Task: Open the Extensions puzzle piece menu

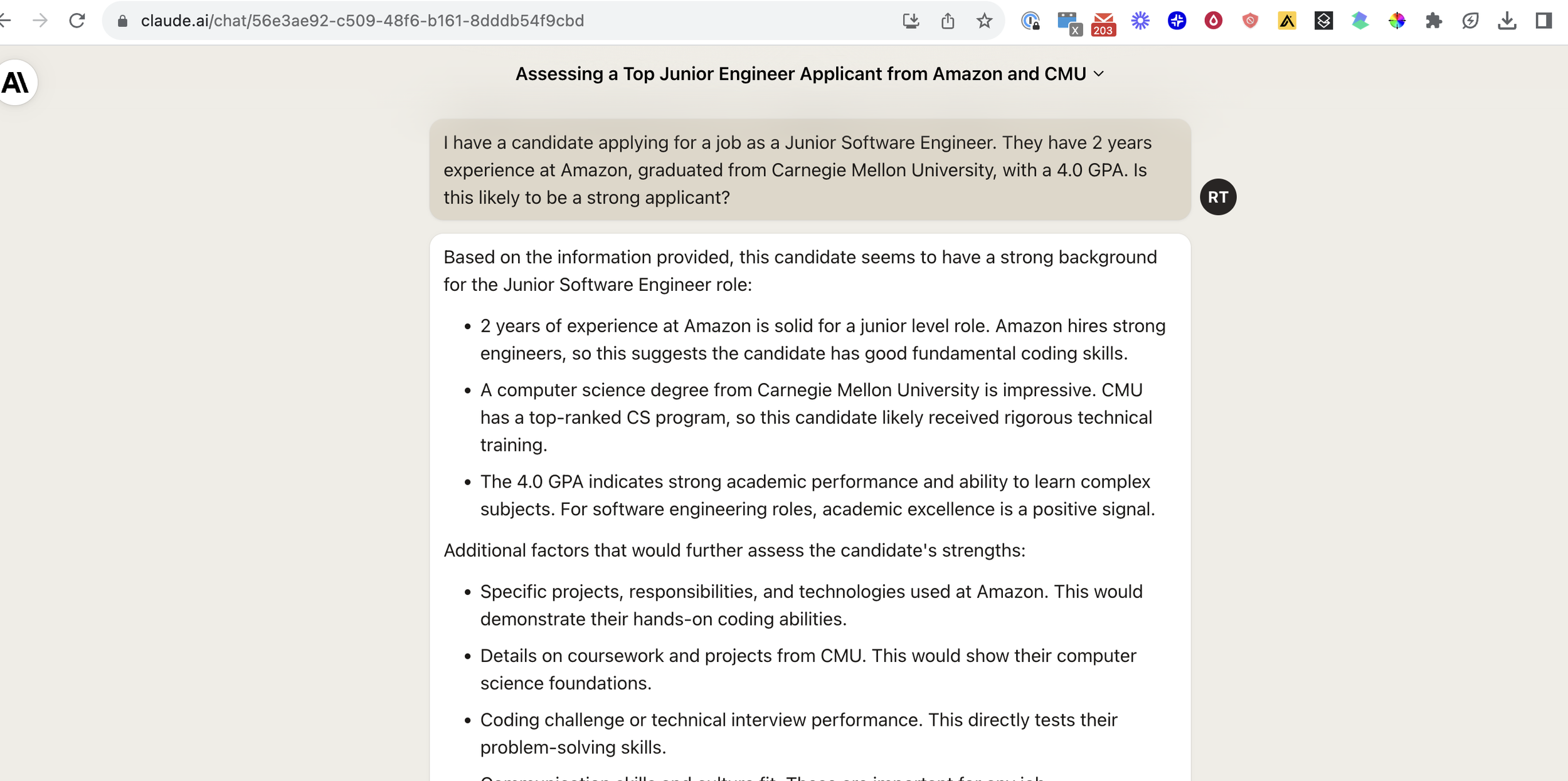Action: click(x=1434, y=21)
